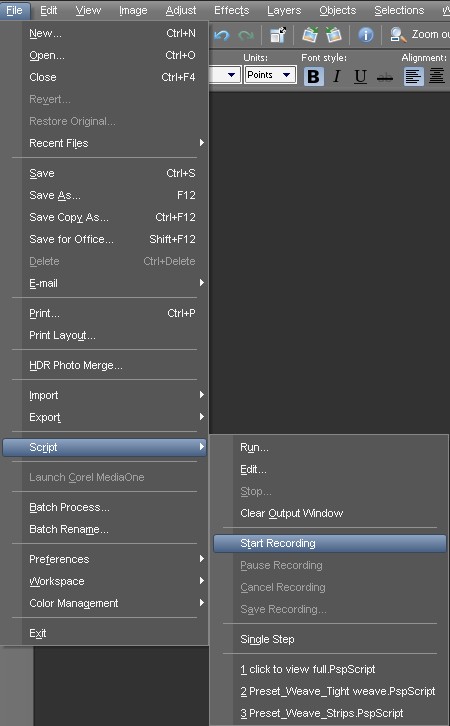Click the palettes window icon in toolbar
Image resolution: width=450 pixels, height=726 pixels.
278,35
